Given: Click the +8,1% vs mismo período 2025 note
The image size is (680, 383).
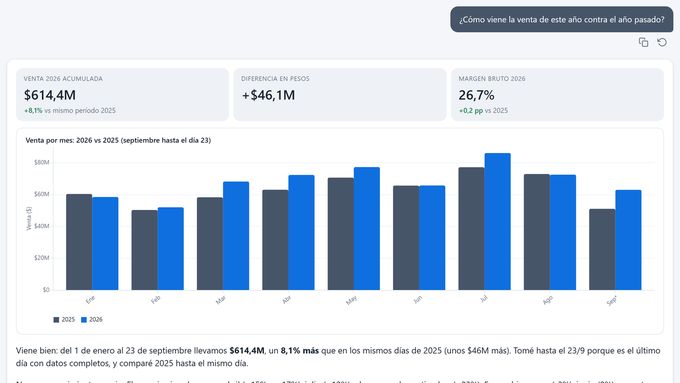Looking at the screenshot, I should (70, 111).
